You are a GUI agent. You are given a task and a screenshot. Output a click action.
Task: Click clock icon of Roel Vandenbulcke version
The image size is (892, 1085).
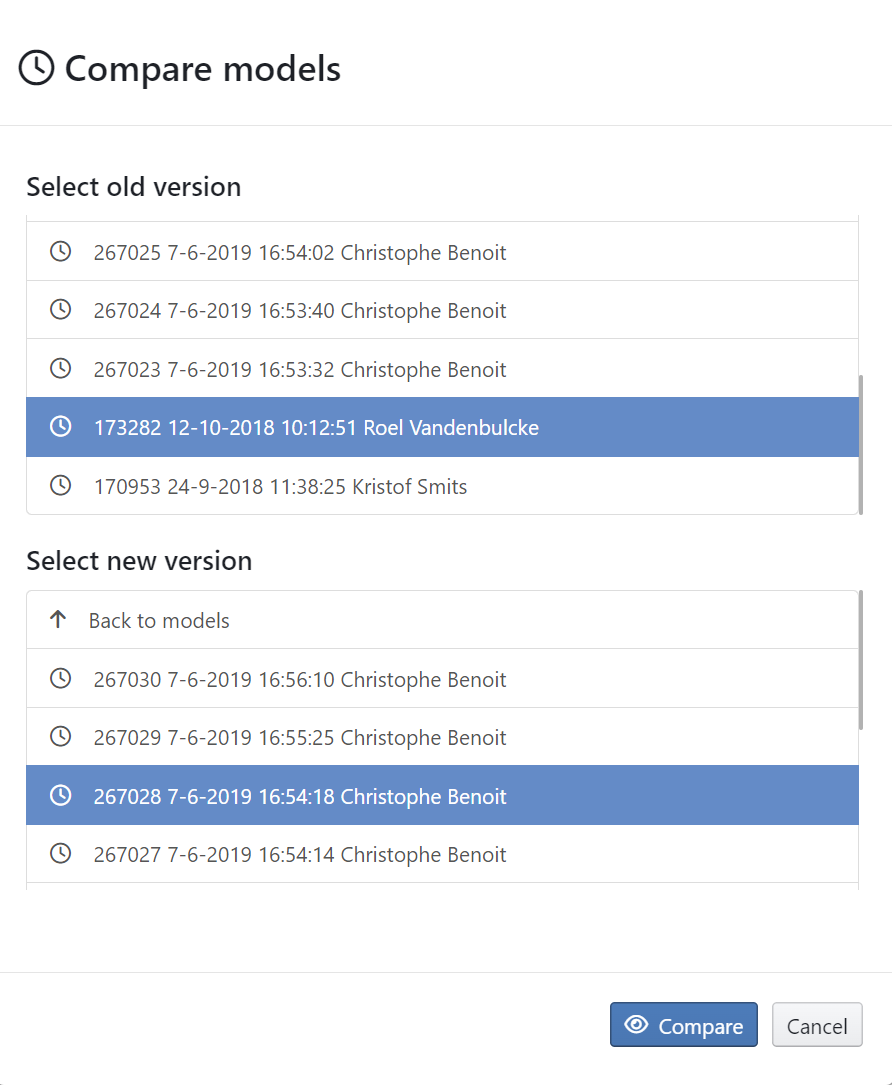tap(61, 427)
